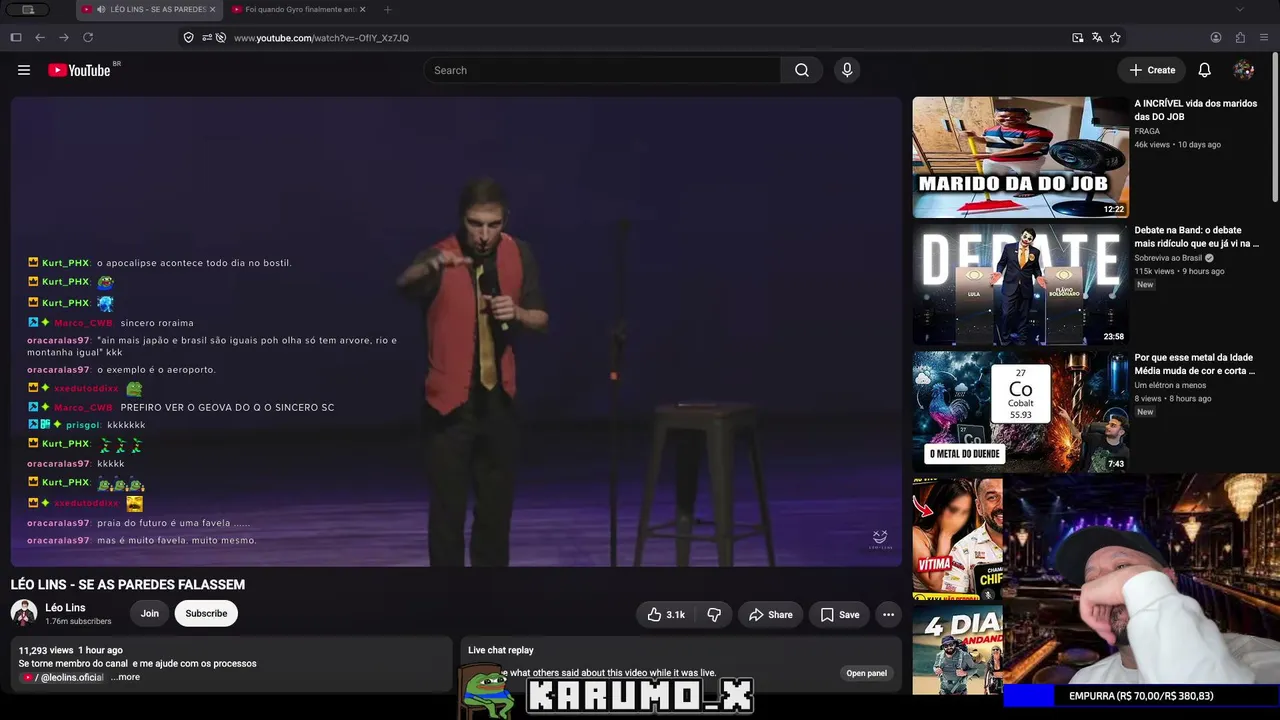Reload the page with the refresh icon
Viewport: 1280px width, 720px height.
[88, 38]
